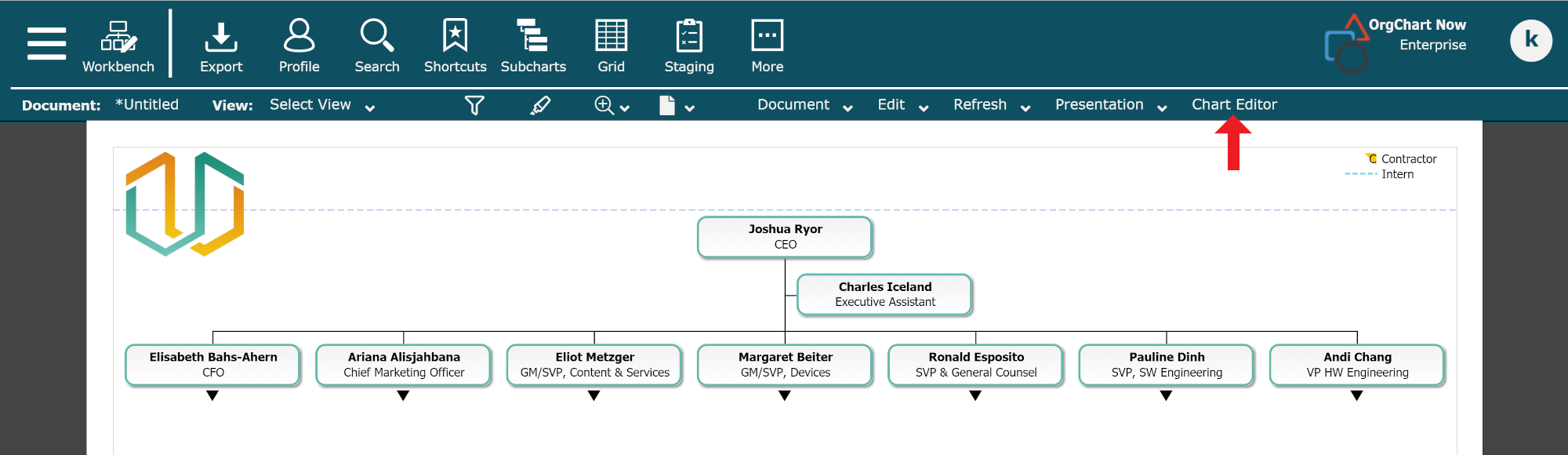Open the user avatar k menu

click(x=1530, y=41)
